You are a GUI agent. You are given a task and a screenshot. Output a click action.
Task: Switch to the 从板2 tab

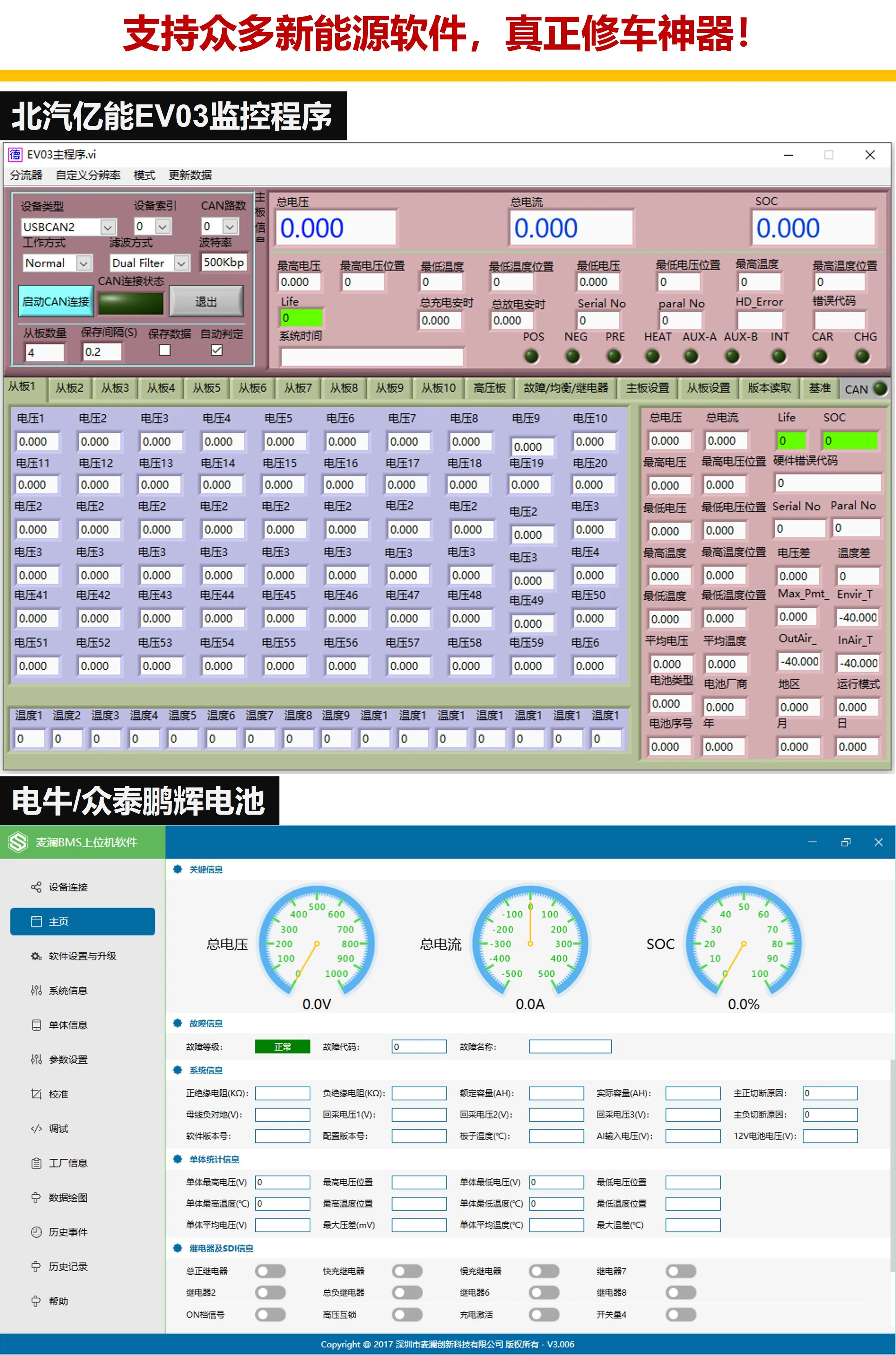pos(69,388)
